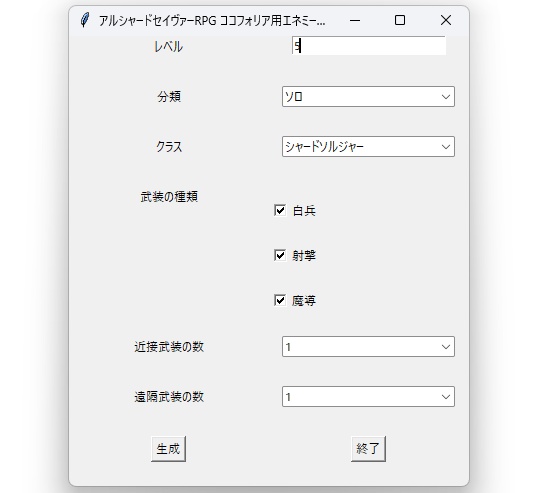Focus the レベル input field
The image size is (537, 493).
(369, 46)
